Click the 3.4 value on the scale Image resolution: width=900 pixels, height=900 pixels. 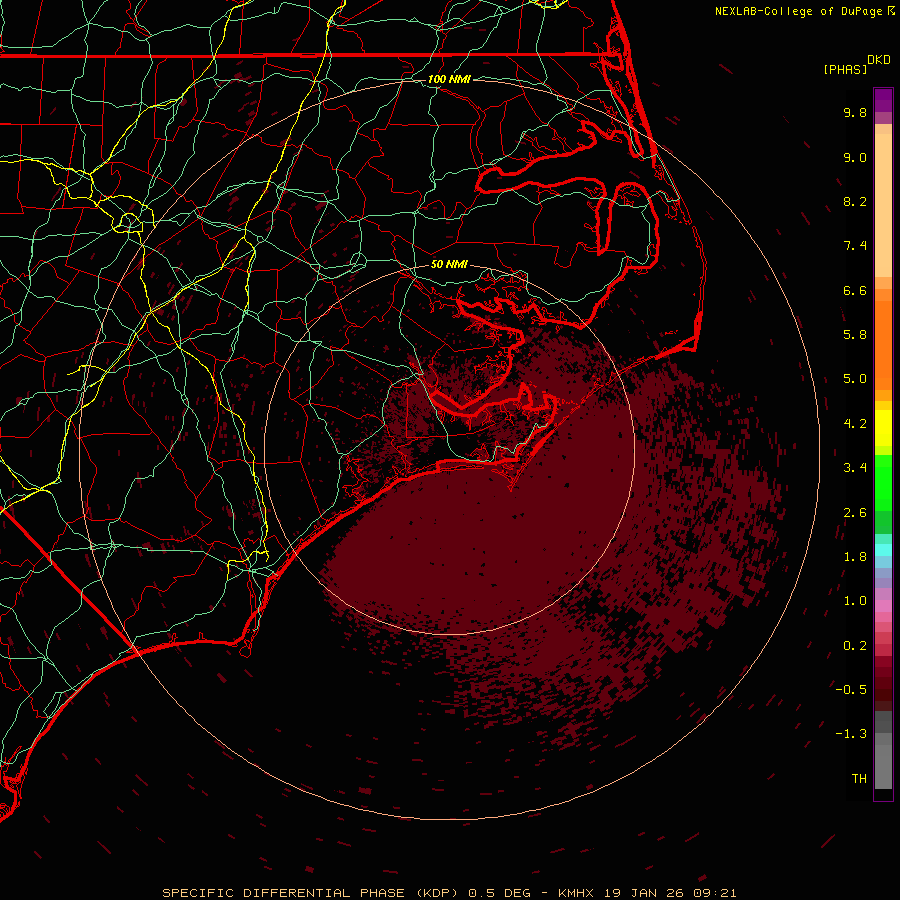pos(855,468)
